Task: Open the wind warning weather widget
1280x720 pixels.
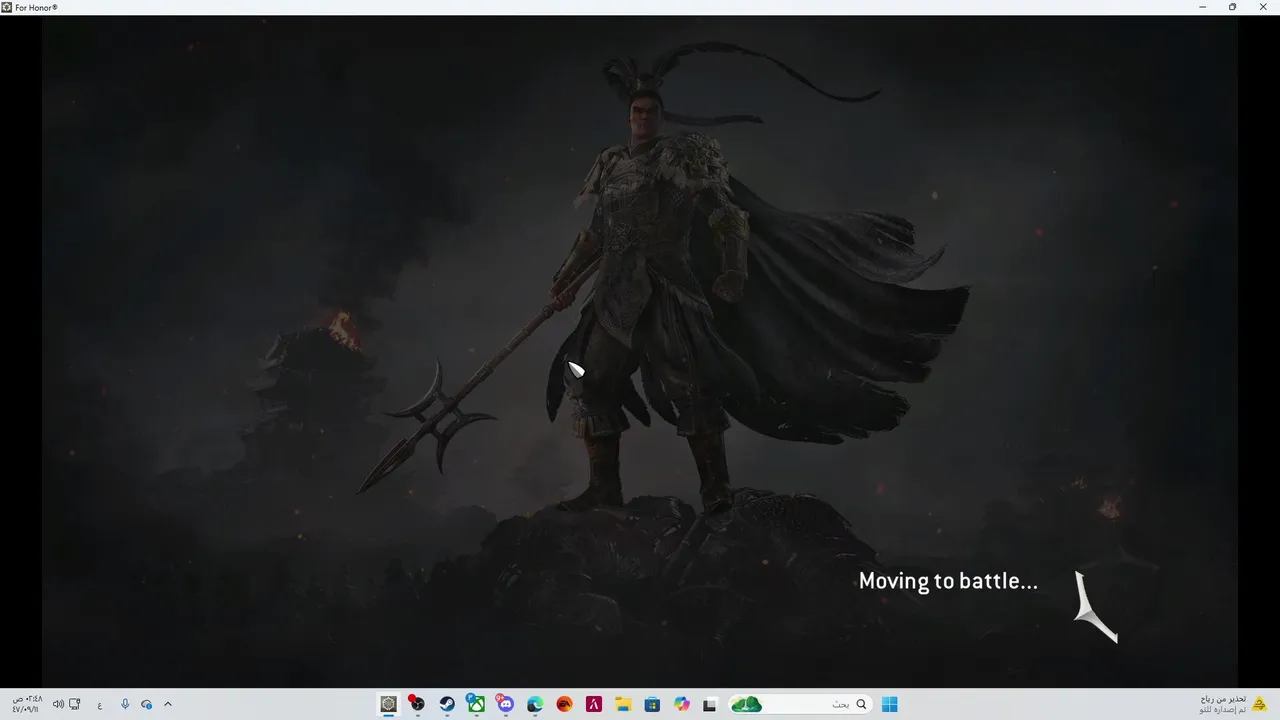Action: click(x=1235, y=704)
